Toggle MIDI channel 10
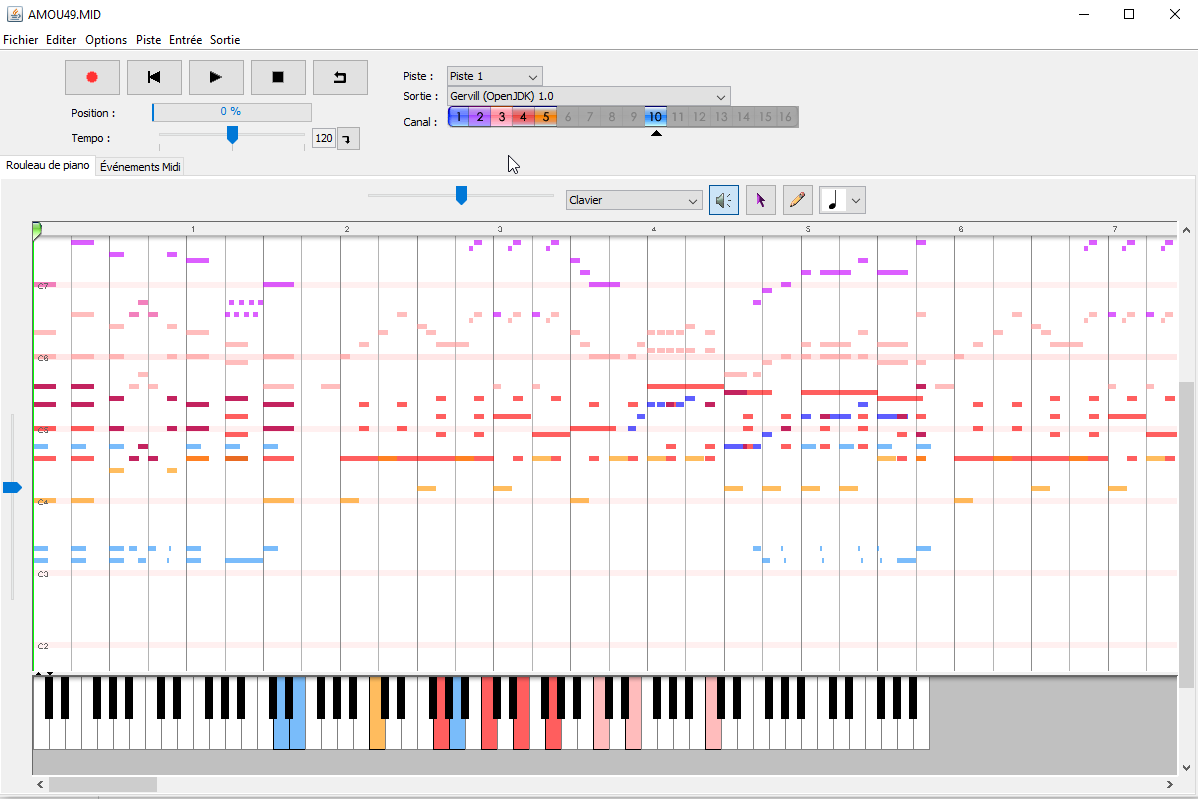This screenshot has height=799, width=1198. pyautogui.click(x=655, y=117)
